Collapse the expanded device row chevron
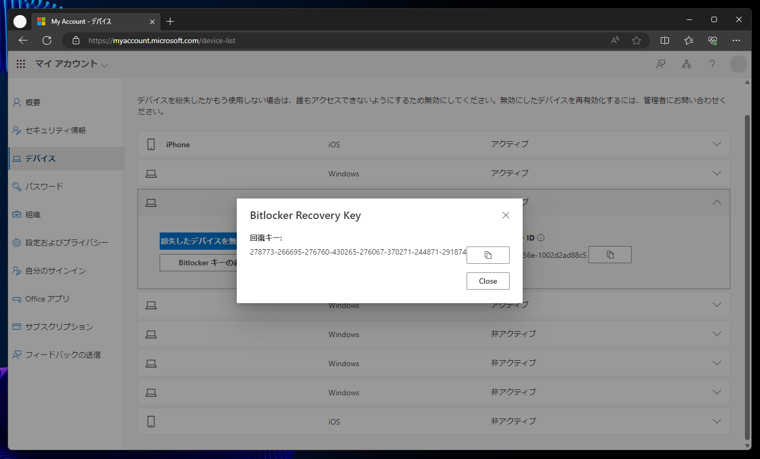 [716, 202]
